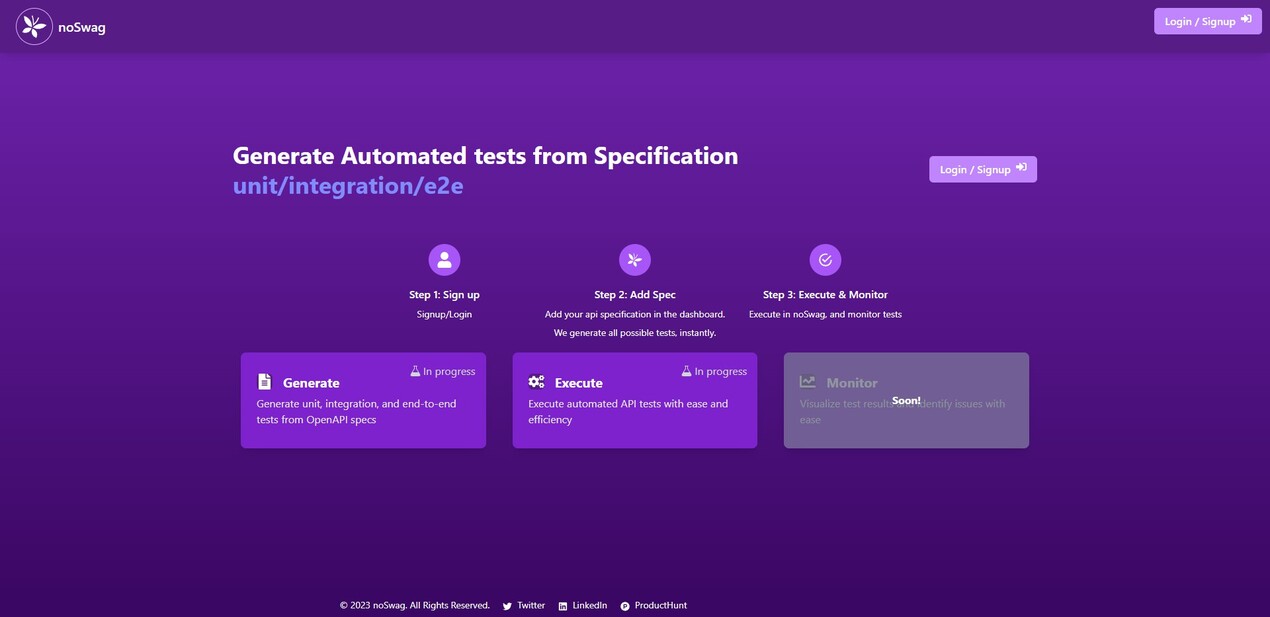Click the flask icon on Execute card

[x=687, y=371]
